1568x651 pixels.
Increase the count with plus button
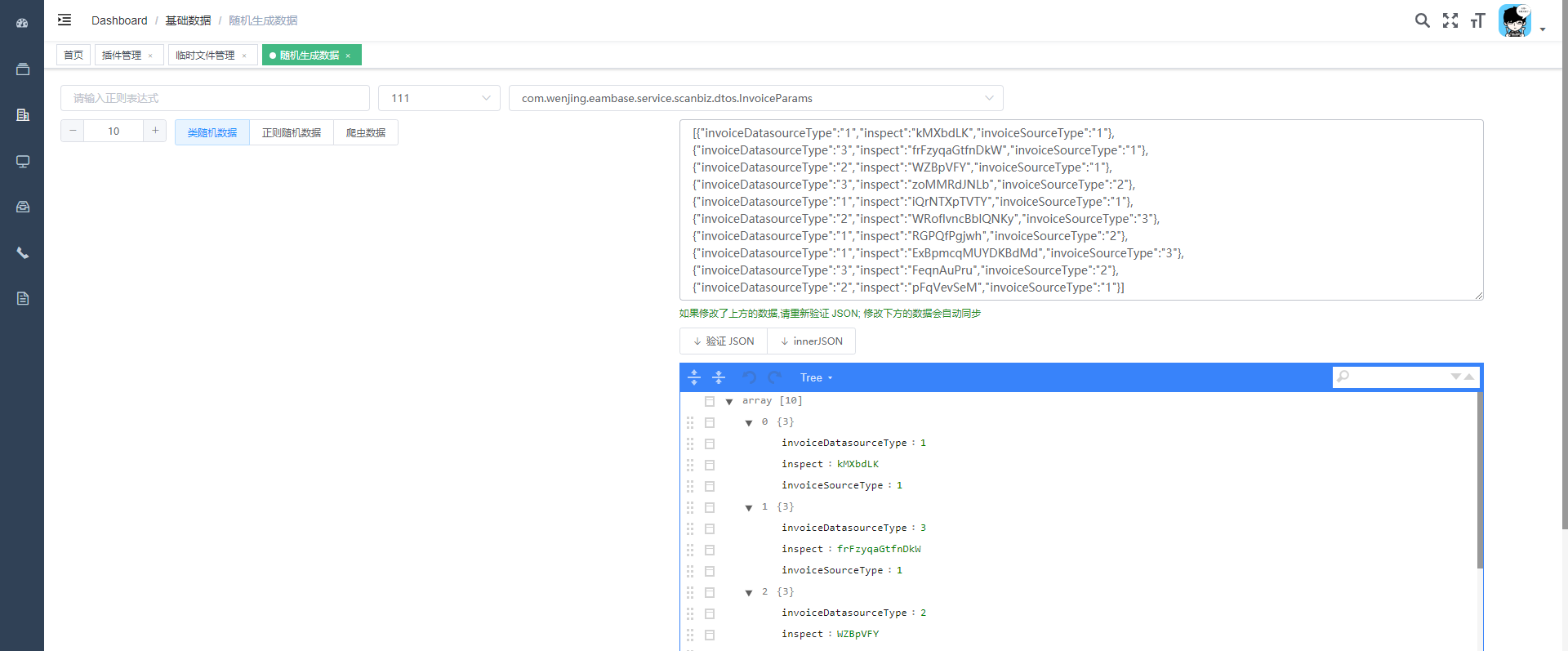[x=155, y=131]
